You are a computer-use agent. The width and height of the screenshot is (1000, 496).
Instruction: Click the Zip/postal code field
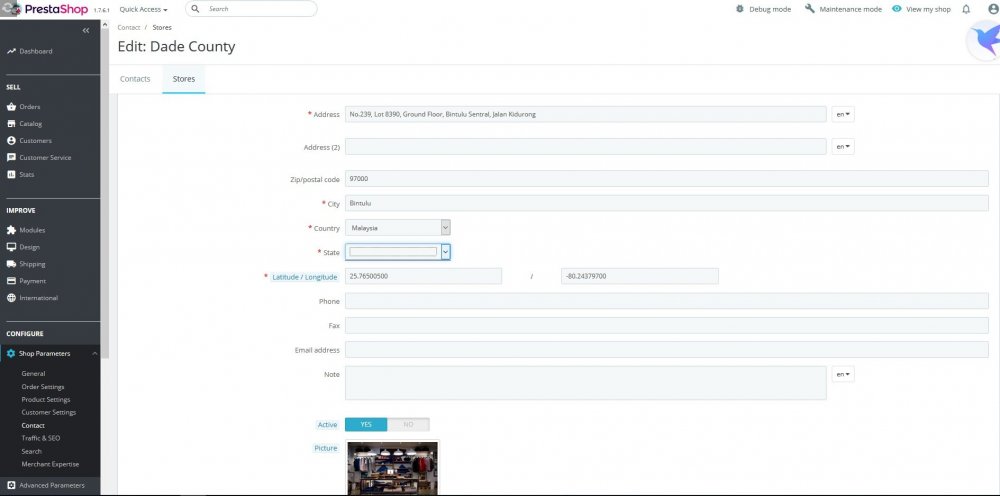pyautogui.click(x=666, y=179)
